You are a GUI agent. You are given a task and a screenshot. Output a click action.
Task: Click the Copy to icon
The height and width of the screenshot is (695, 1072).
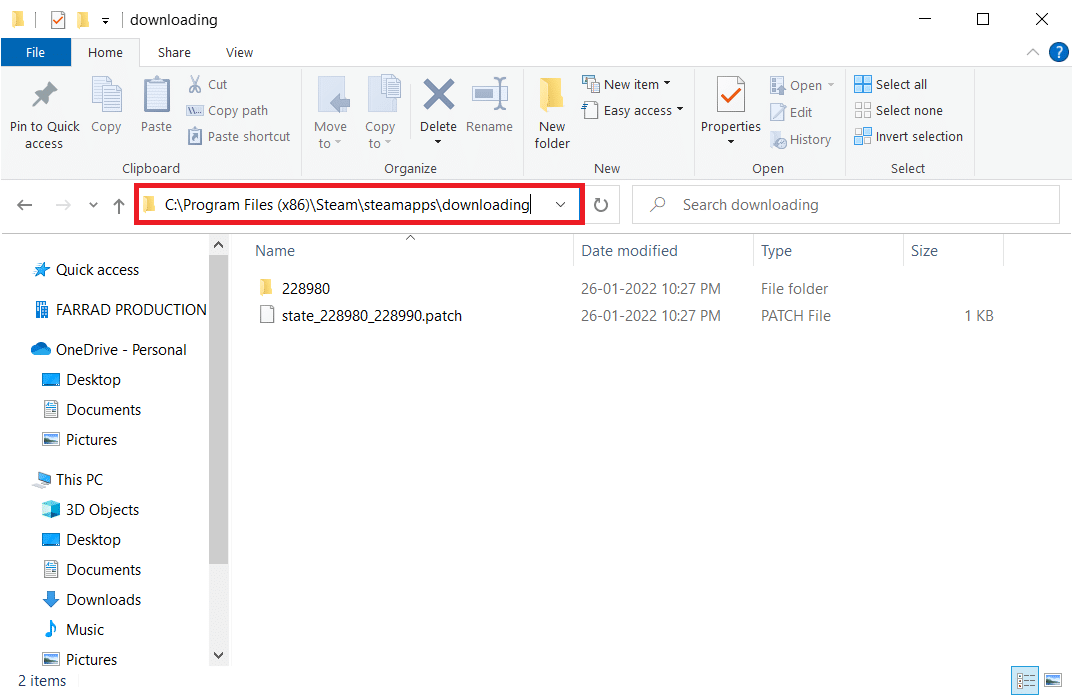pos(383,94)
